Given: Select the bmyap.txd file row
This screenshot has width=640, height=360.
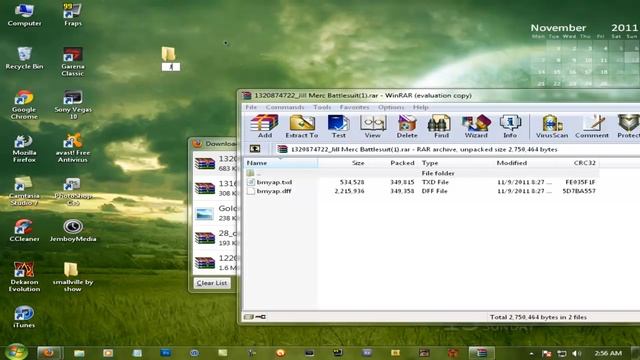Looking at the screenshot, I should (x=421, y=182).
